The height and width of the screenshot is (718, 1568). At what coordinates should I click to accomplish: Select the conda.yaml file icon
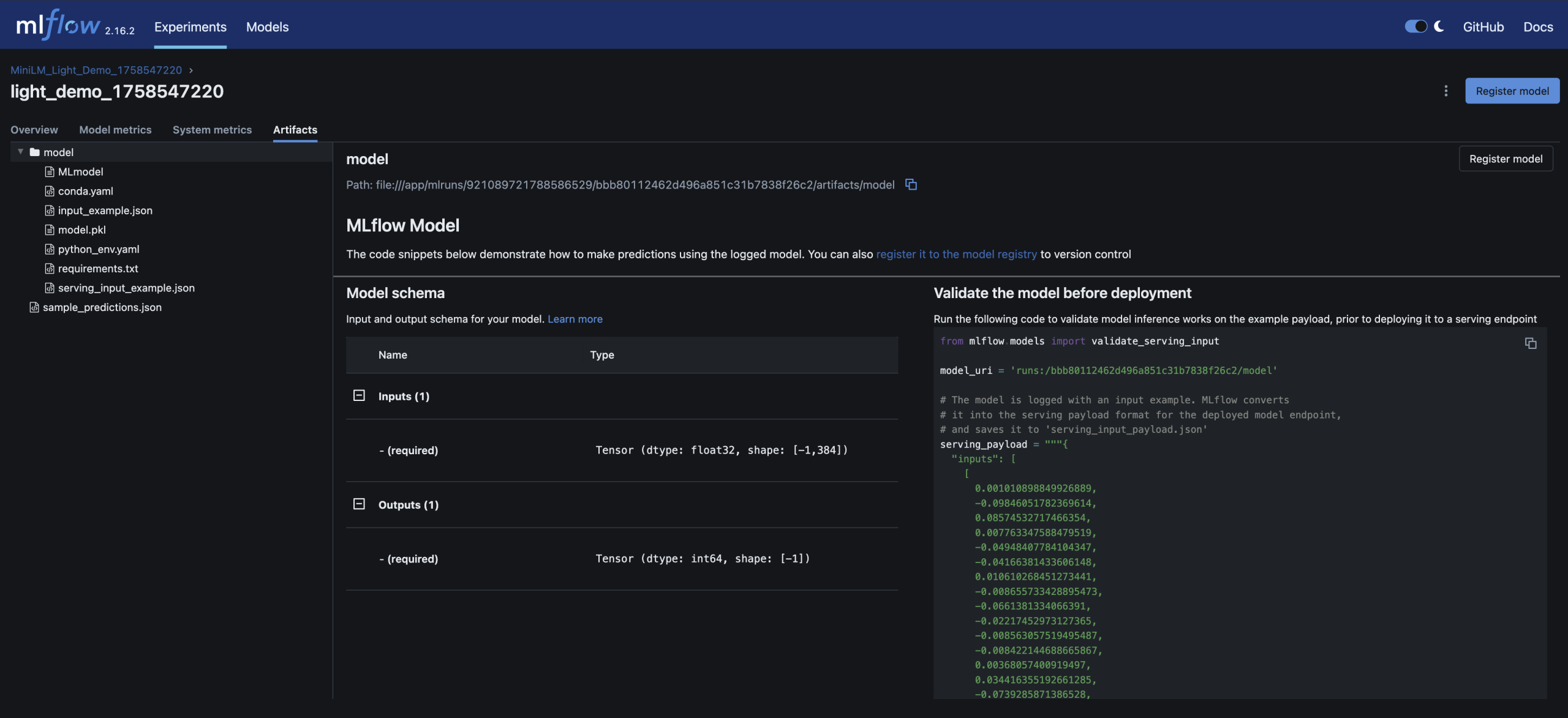pyautogui.click(x=50, y=192)
